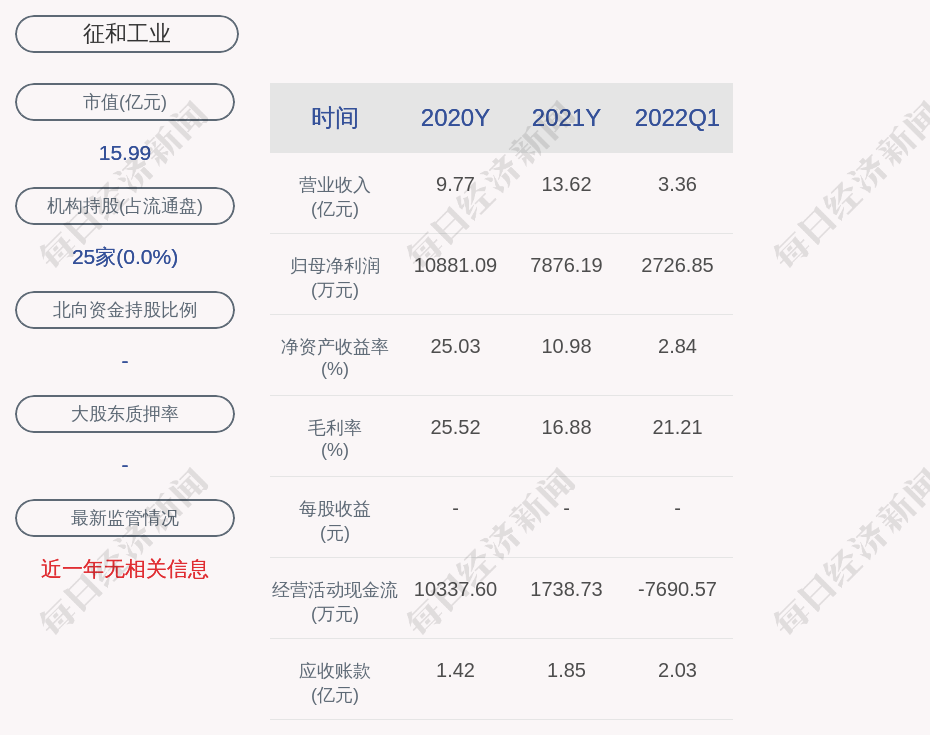Screen dimensions: 930x735
Task: Click cash flow value 10337.60
Action: pyautogui.click(x=455, y=589)
